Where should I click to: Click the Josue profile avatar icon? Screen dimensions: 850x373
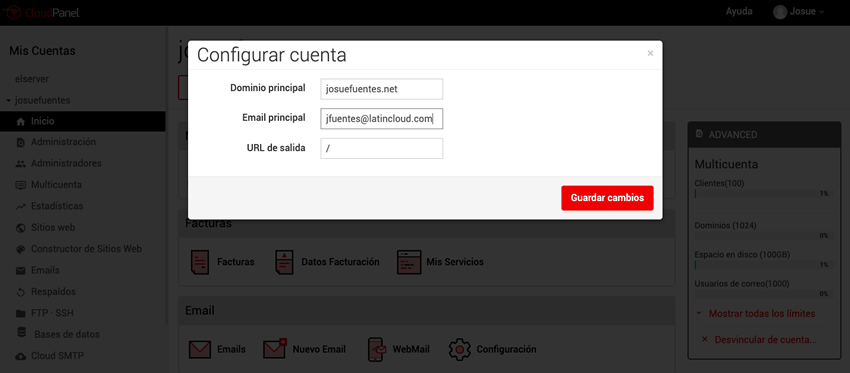[x=780, y=12]
